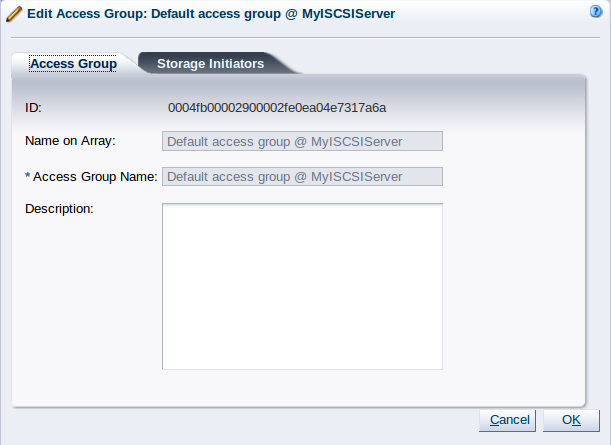Open the help icon in dialog header
This screenshot has width=611, height=445.
pos(595,12)
